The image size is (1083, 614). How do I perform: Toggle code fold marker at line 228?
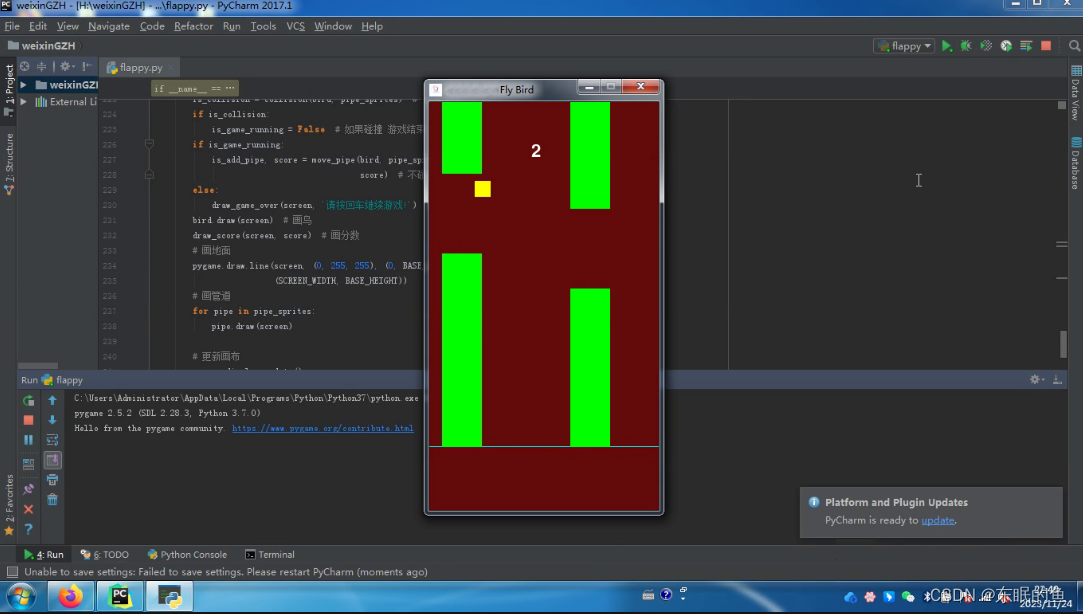tap(149, 175)
